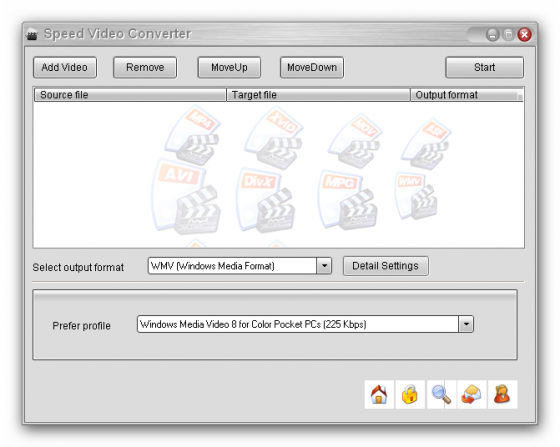Click the MoveUp button
Image resolution: width=560 pixels, height=447 pixels.
[229, 67]
